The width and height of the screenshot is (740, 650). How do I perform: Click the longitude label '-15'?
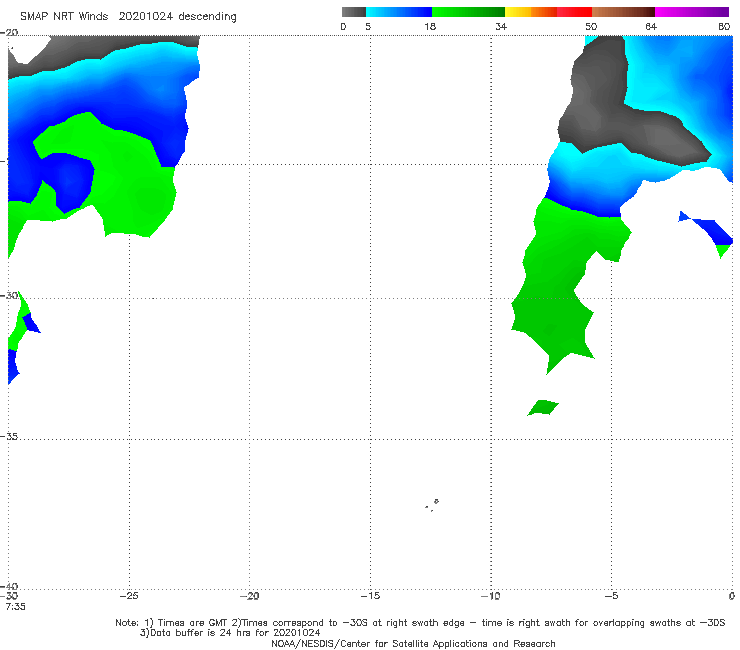[x=370, y=596]
